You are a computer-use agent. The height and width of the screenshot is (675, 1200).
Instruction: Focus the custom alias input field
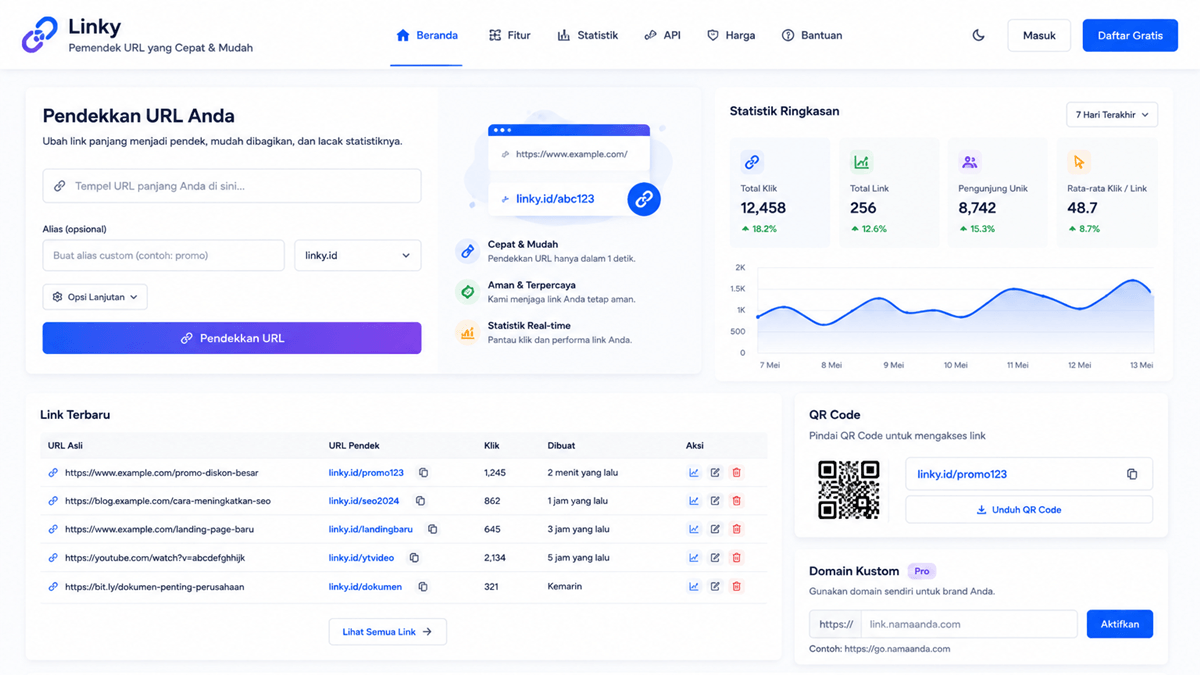coord(164,255)
